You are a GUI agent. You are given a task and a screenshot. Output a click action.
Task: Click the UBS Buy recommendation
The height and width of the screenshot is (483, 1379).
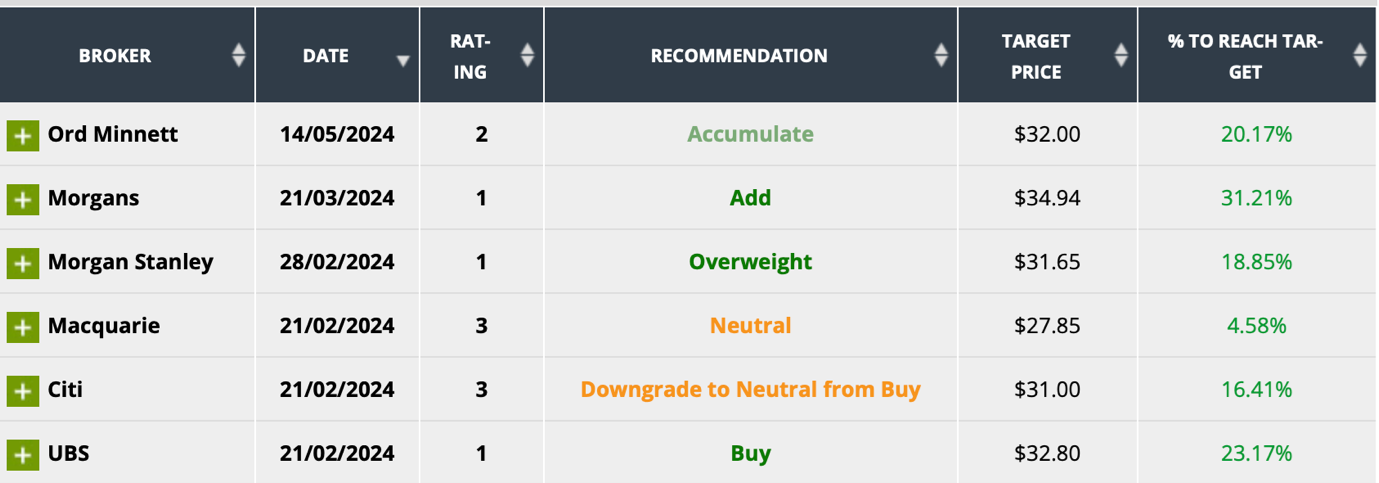[750, 453]
